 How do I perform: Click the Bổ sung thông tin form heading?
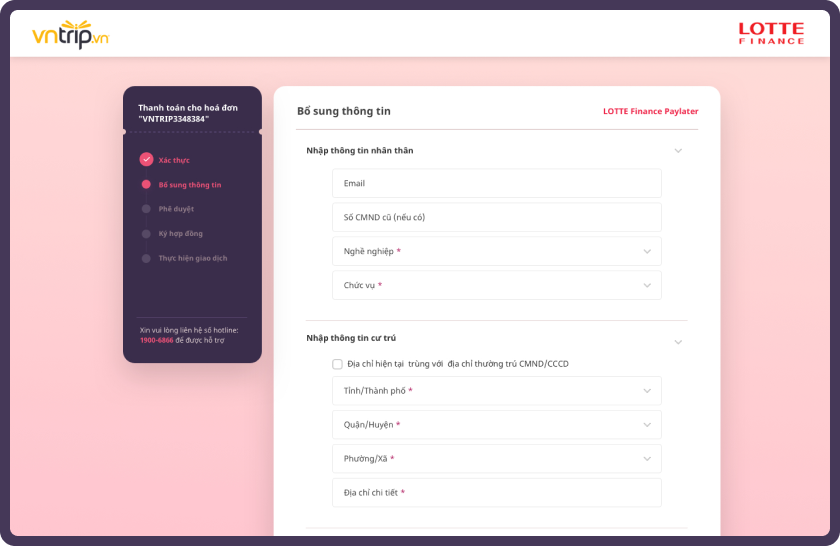344,111
